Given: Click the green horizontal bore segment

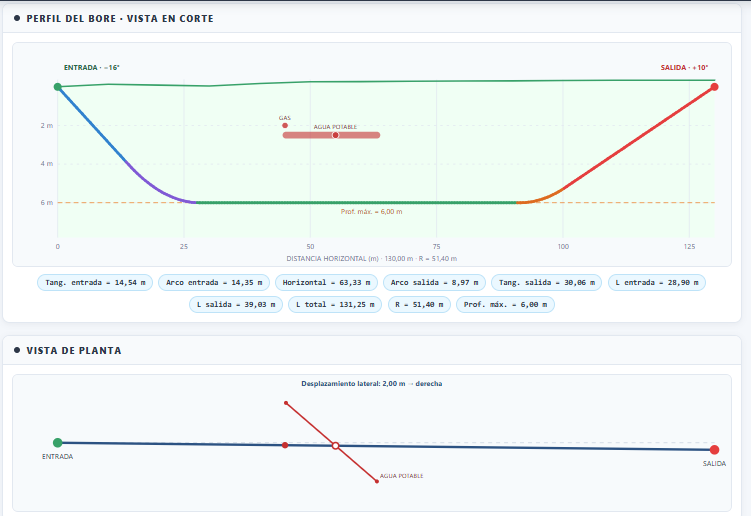Looking at the screenshot, I should (356, 203).
